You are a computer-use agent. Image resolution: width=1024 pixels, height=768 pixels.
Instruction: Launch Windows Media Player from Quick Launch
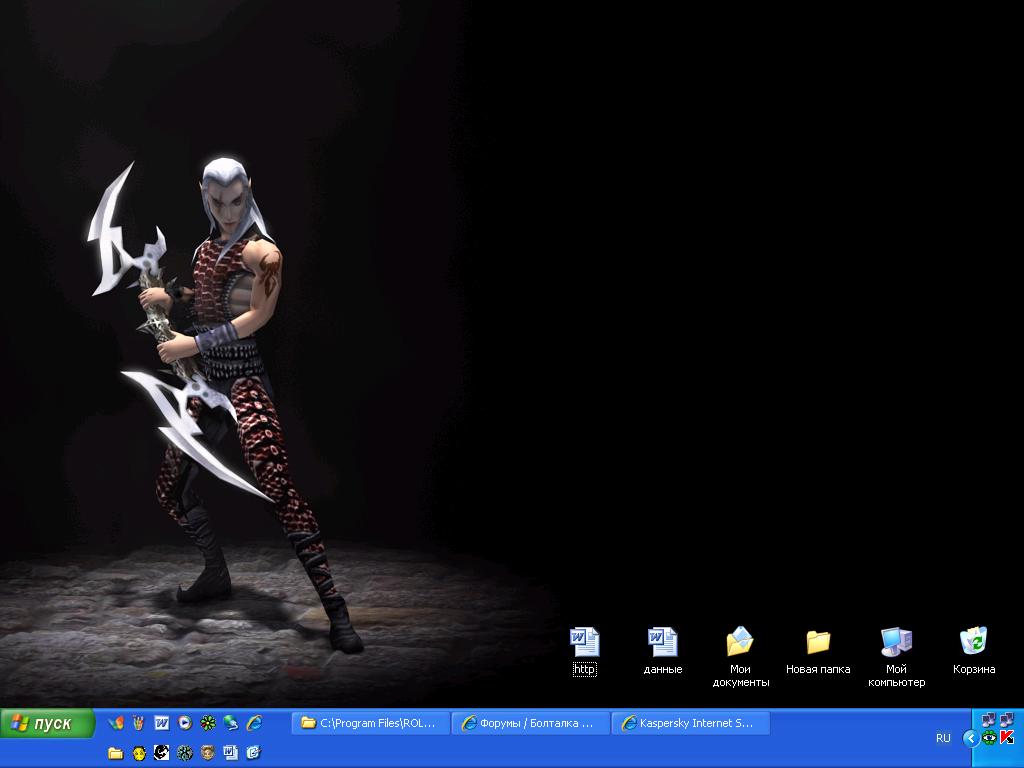pos(185,723)
